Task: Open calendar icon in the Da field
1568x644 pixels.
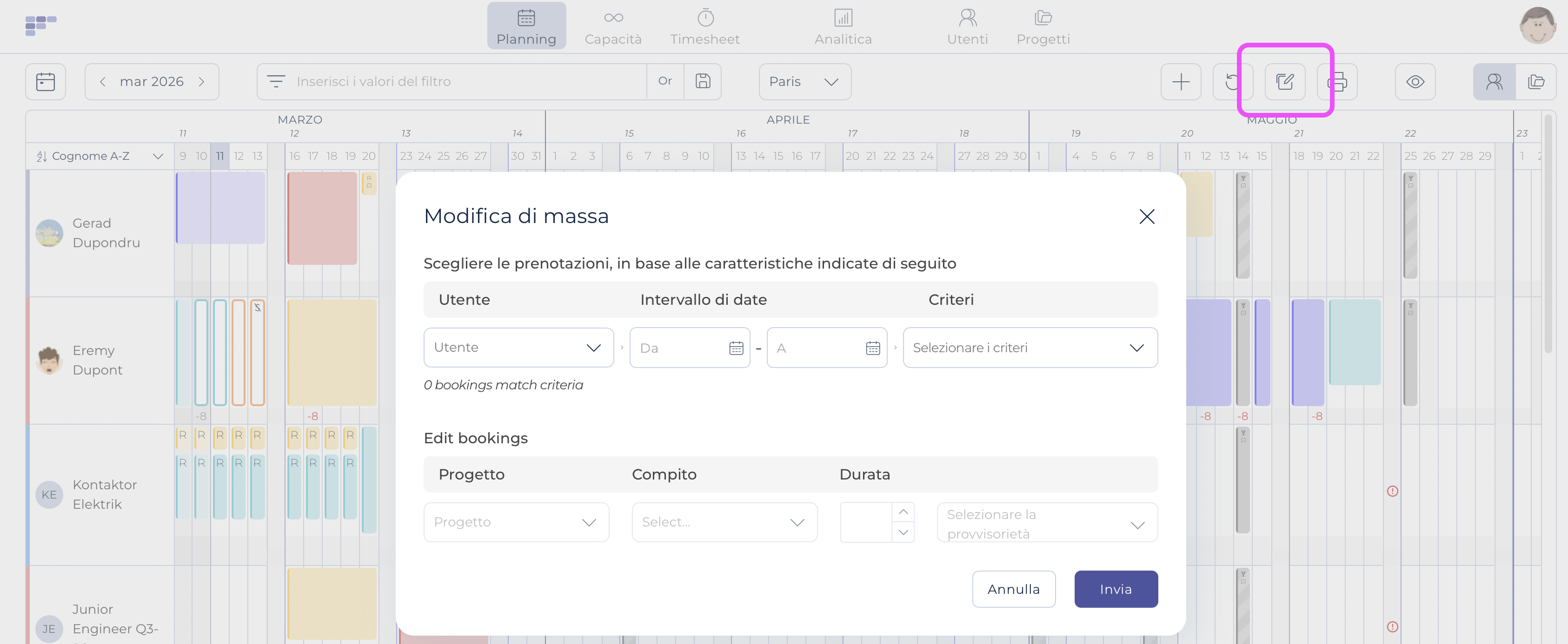Action: click(736, 348)
